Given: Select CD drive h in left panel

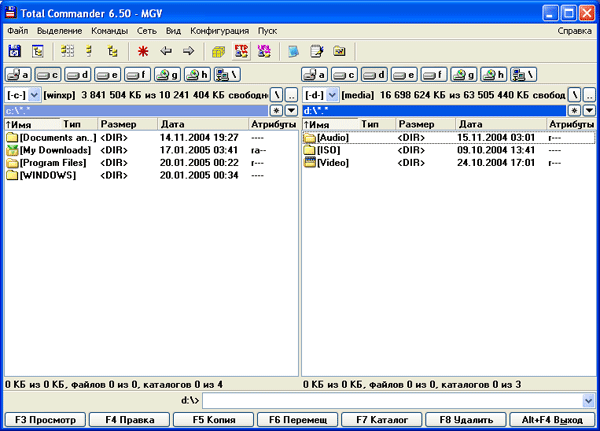Looking at the screenshot, I should coord(197,75).
